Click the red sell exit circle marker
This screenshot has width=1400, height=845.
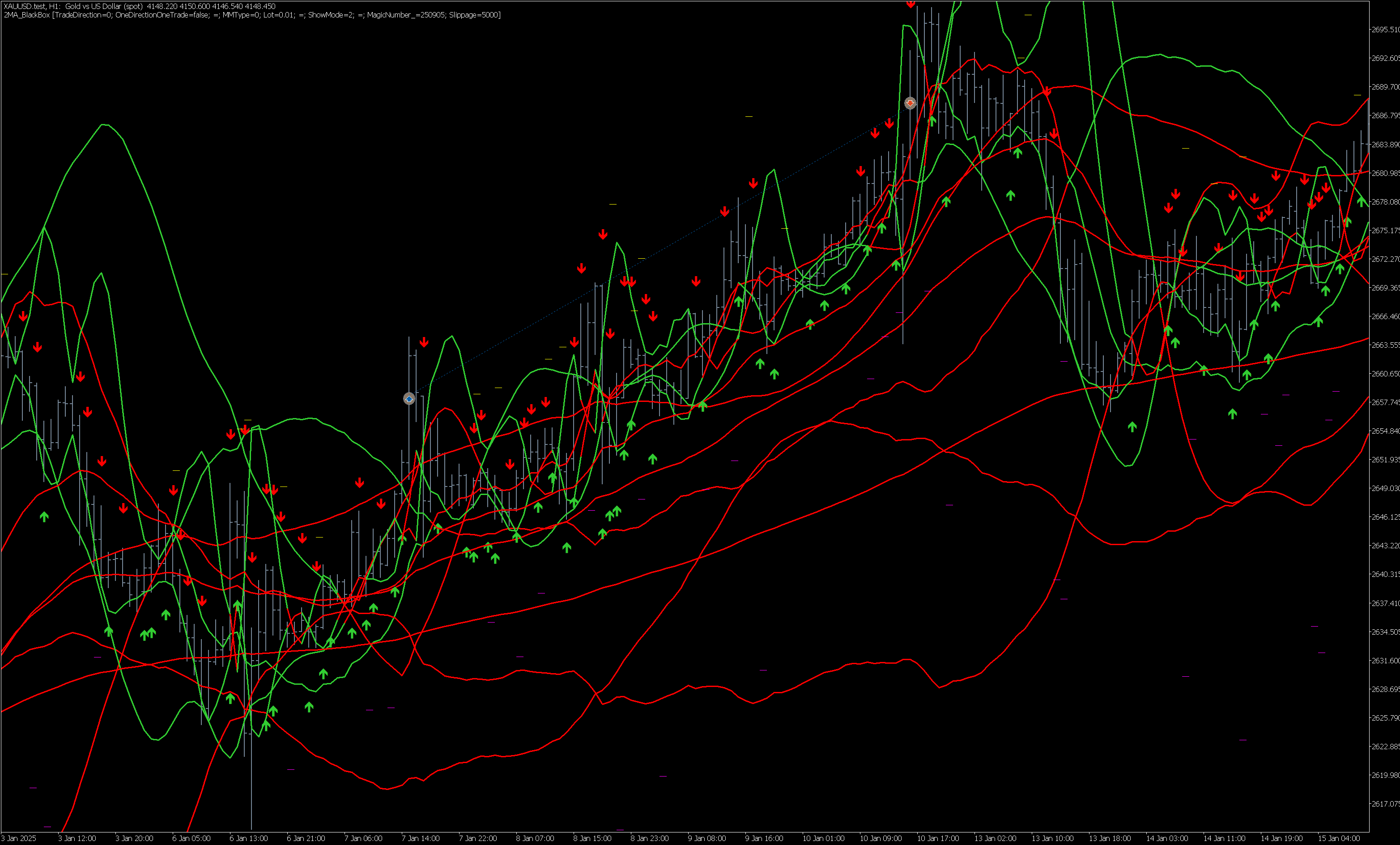[x=910, y=103]
